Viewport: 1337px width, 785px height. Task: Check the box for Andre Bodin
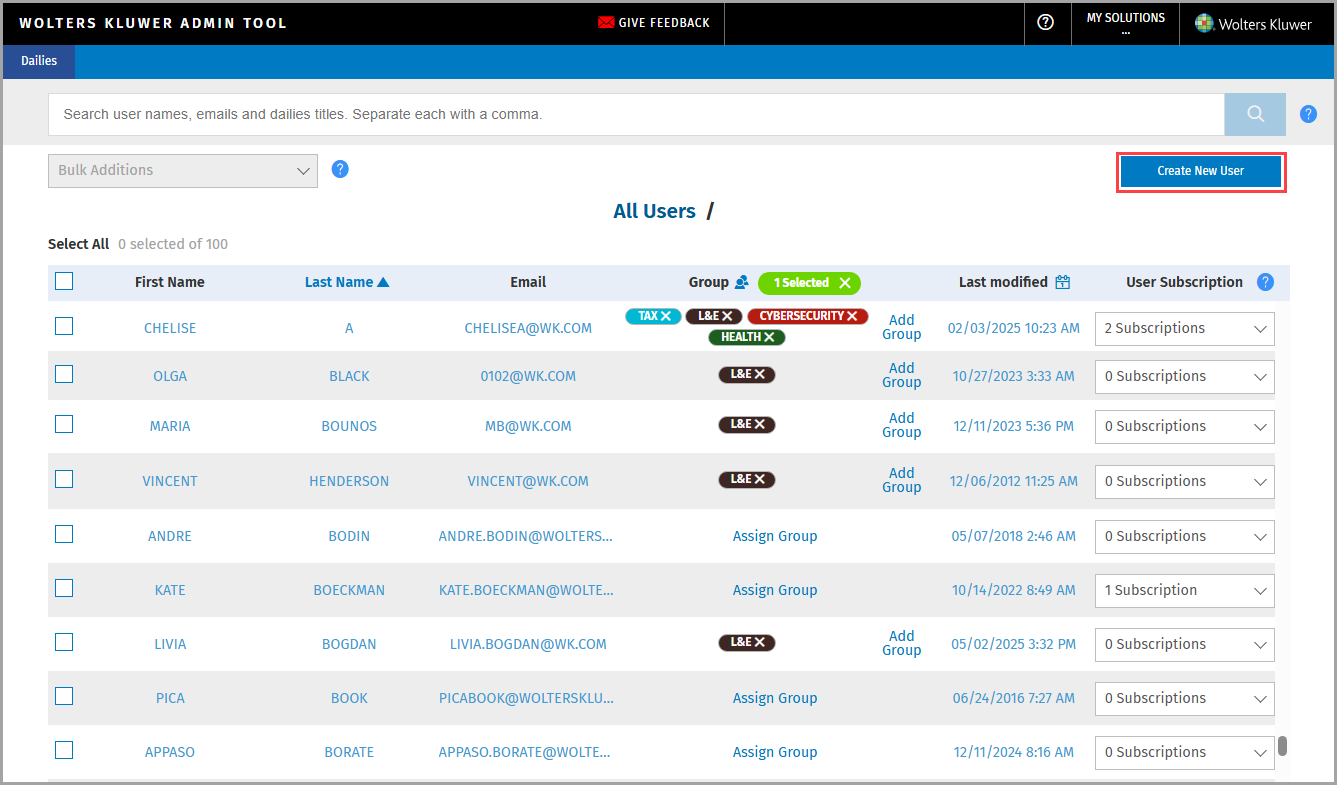pyautogui.click(x=64, y=534)
